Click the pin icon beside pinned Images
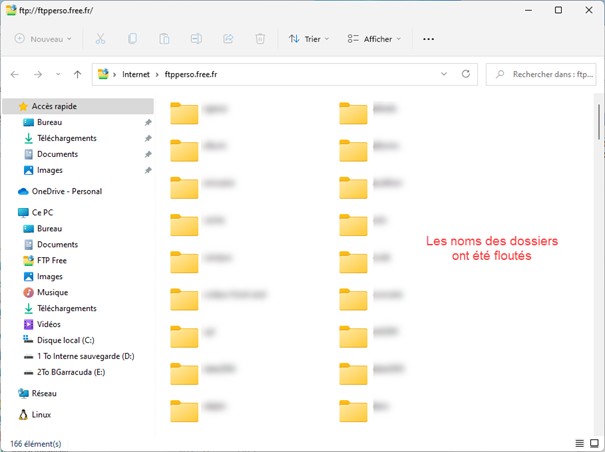 pos(148,170)
